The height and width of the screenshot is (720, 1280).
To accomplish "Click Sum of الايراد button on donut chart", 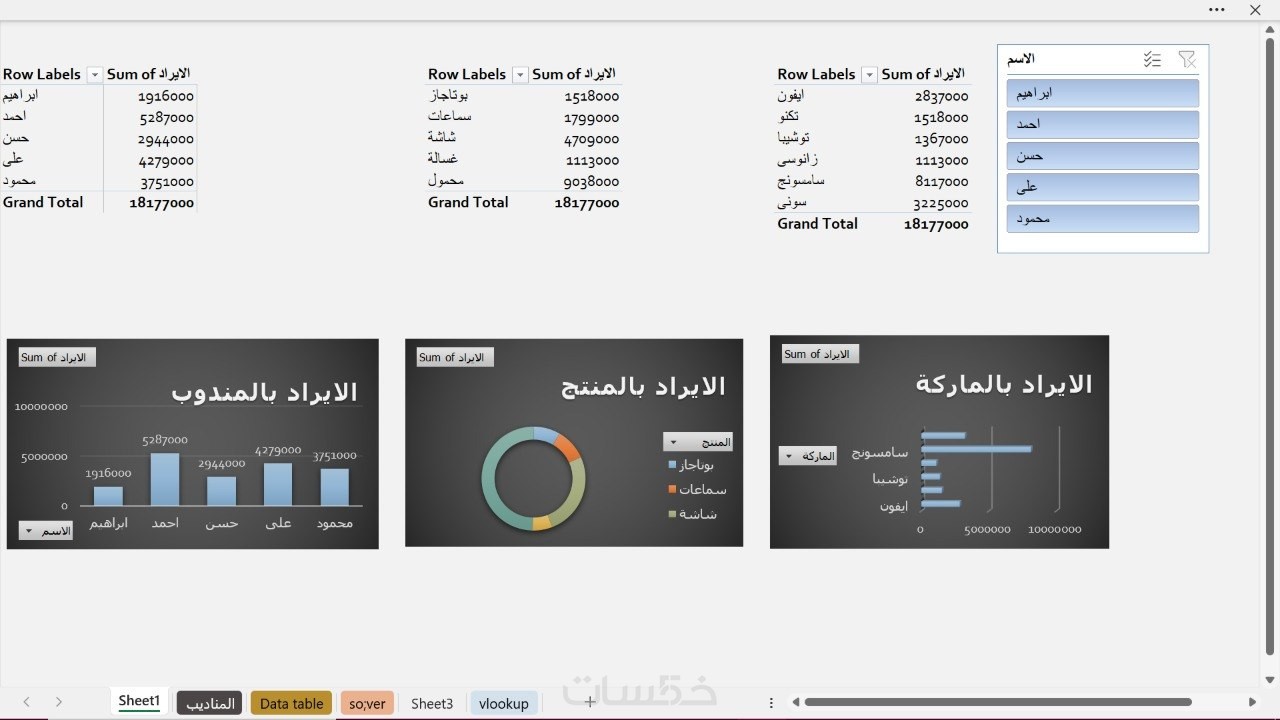I will click(x=455, y=357).
